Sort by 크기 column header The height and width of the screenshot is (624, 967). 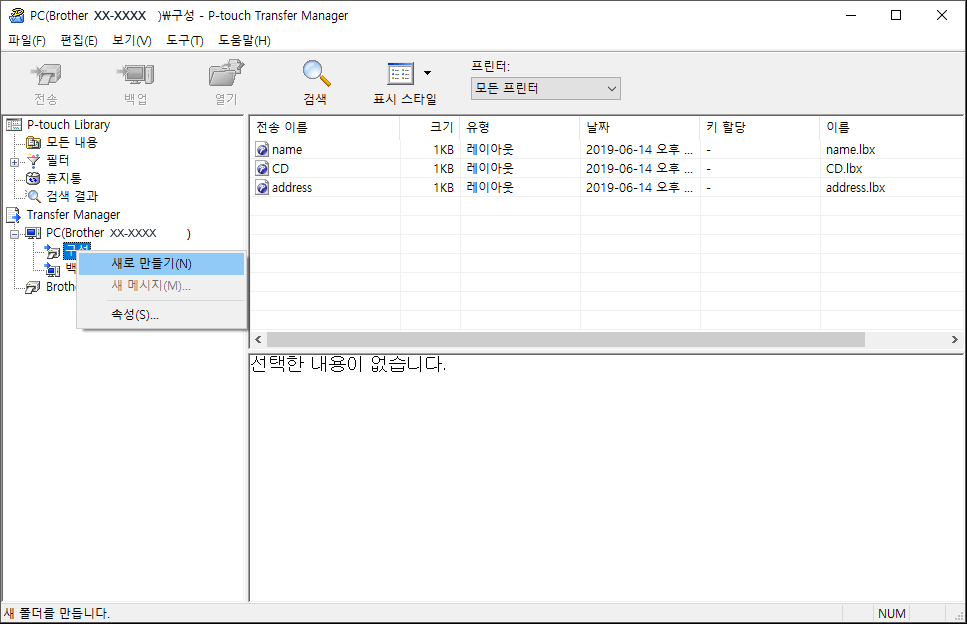(x=430, y=127)
